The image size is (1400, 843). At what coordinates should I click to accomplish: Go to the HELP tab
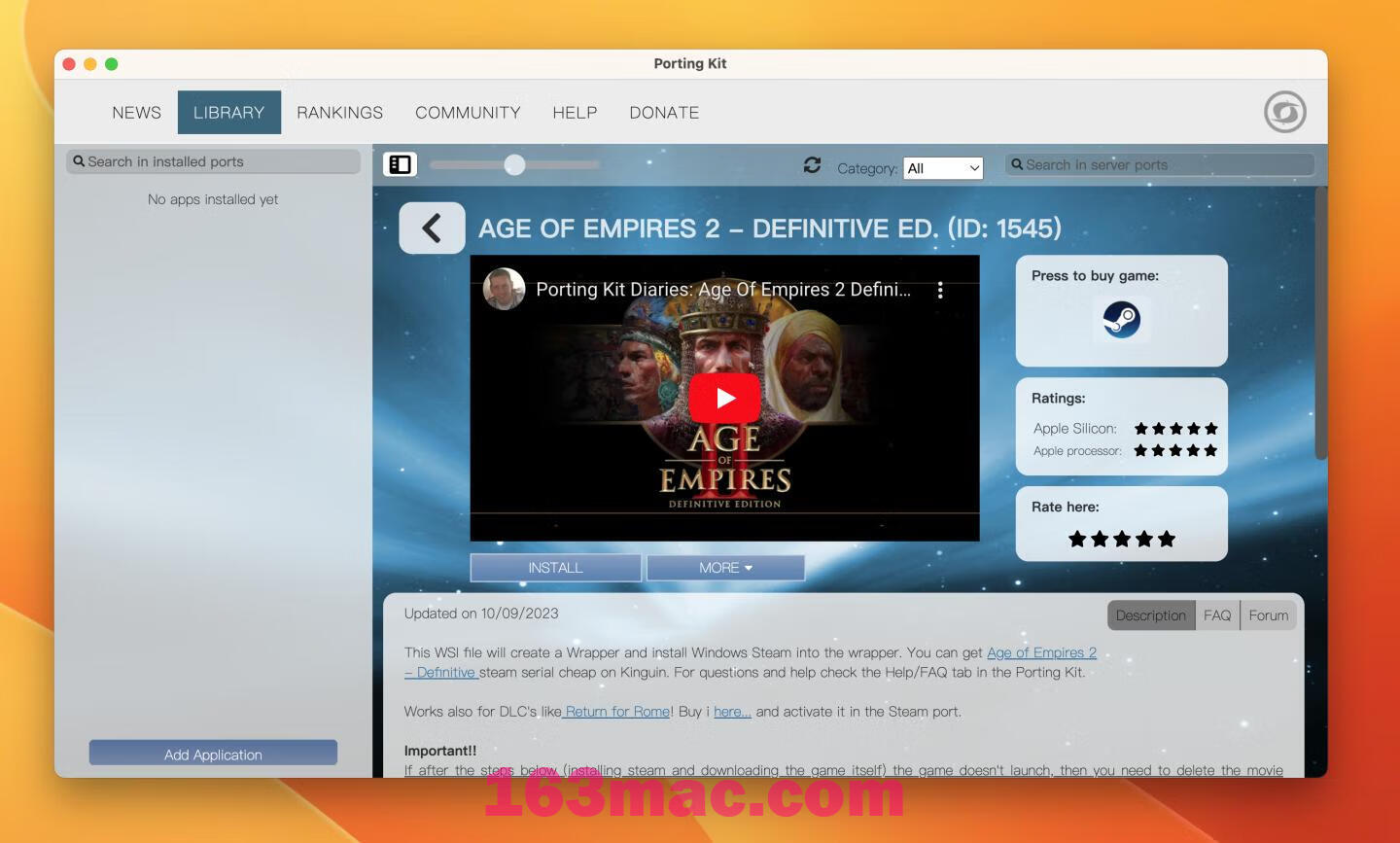[x=575, y=113]
